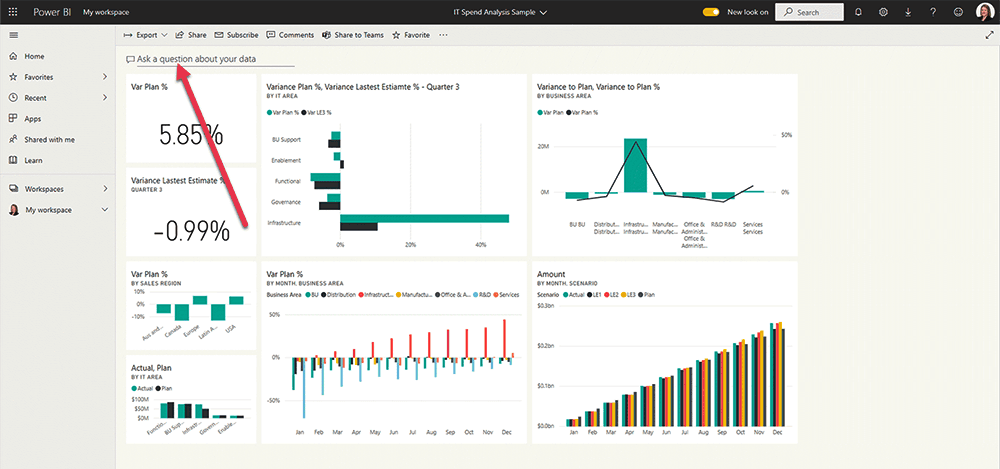Expand the My workspace chevron in sidebar
Viewport: 1000px width, 469px height.
coord(105,210)
